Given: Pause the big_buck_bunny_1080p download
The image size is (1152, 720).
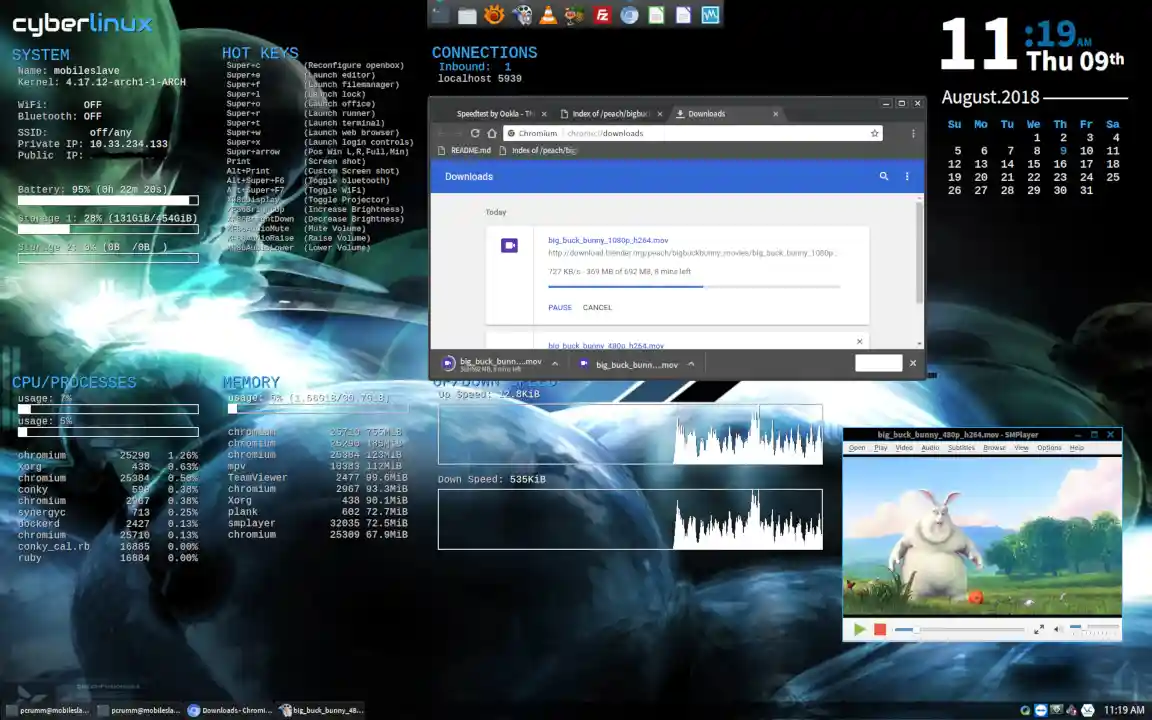Looking at the screenshot, I should [560, 307].
